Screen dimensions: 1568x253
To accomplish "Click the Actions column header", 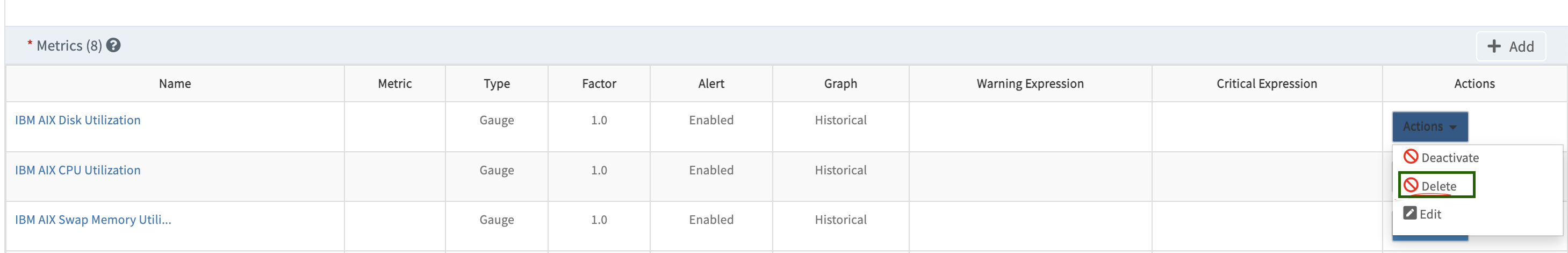I will click(1475, 83).
